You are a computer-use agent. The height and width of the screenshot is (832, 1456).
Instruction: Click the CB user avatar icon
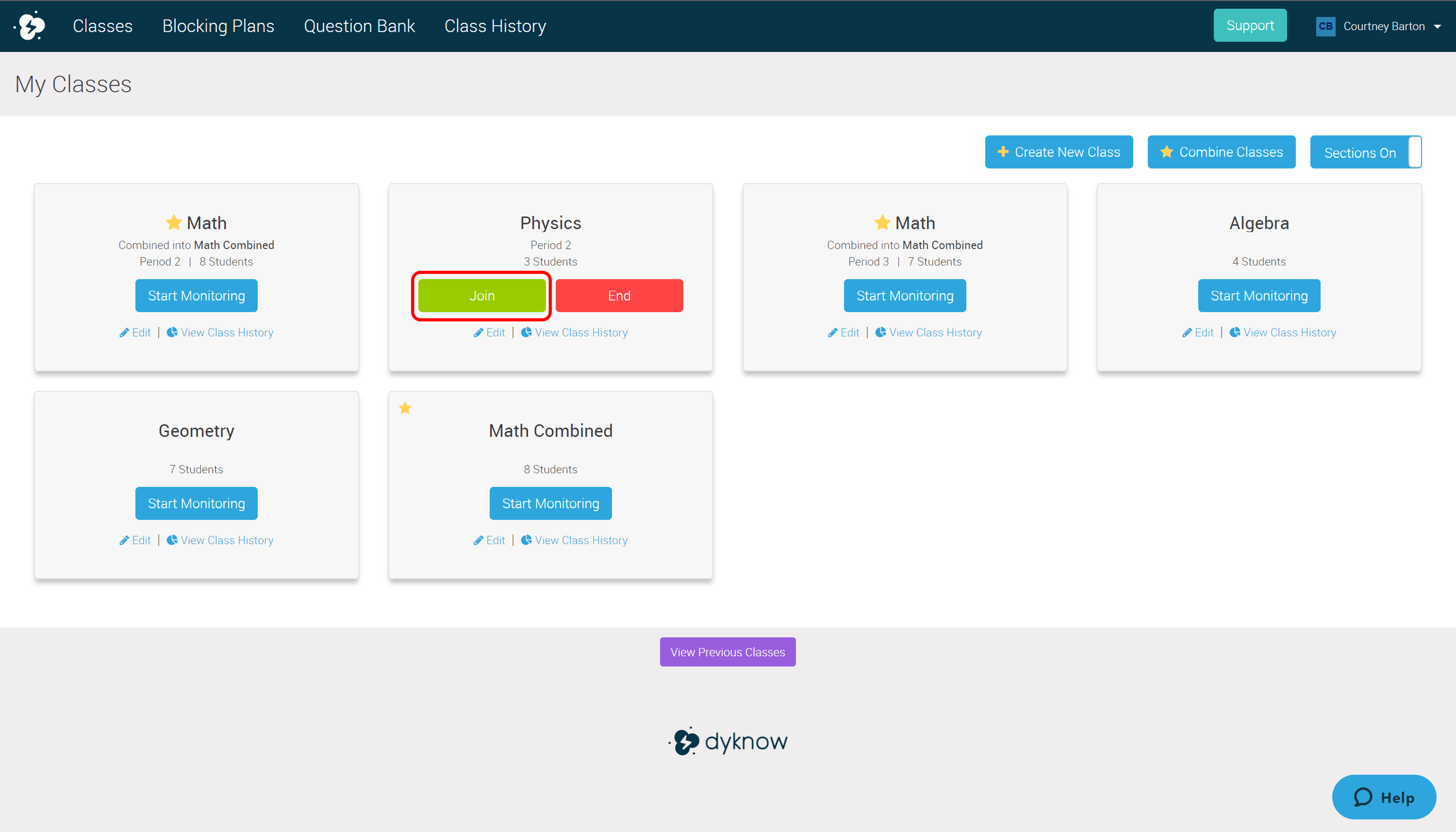tap(1325, 26)
